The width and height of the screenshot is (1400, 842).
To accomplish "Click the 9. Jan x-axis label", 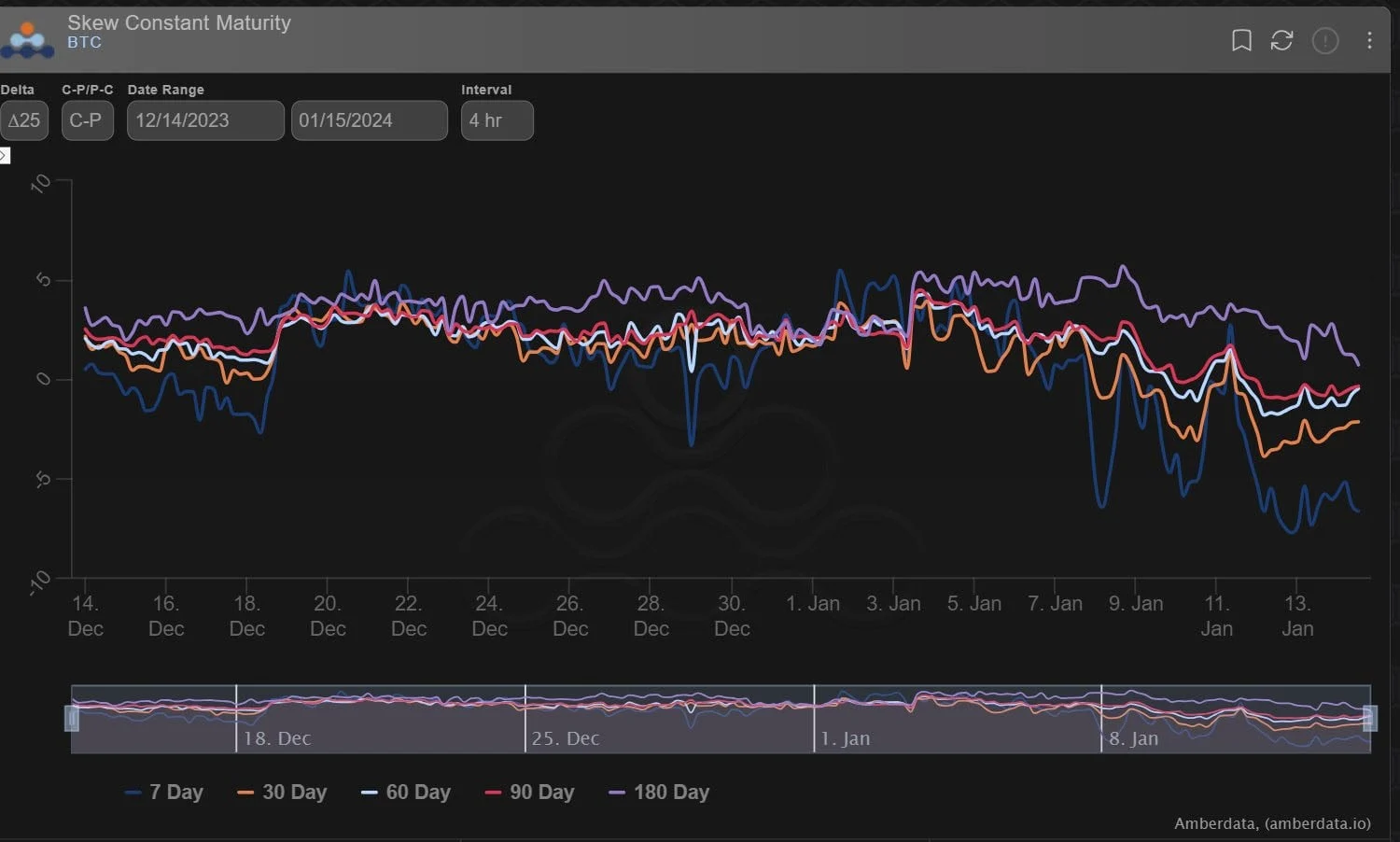I will click(x=1136, y=604).
